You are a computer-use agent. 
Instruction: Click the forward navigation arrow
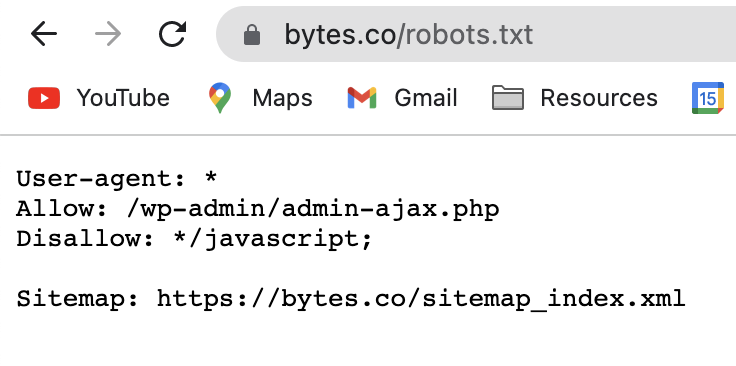pos(108,34)
